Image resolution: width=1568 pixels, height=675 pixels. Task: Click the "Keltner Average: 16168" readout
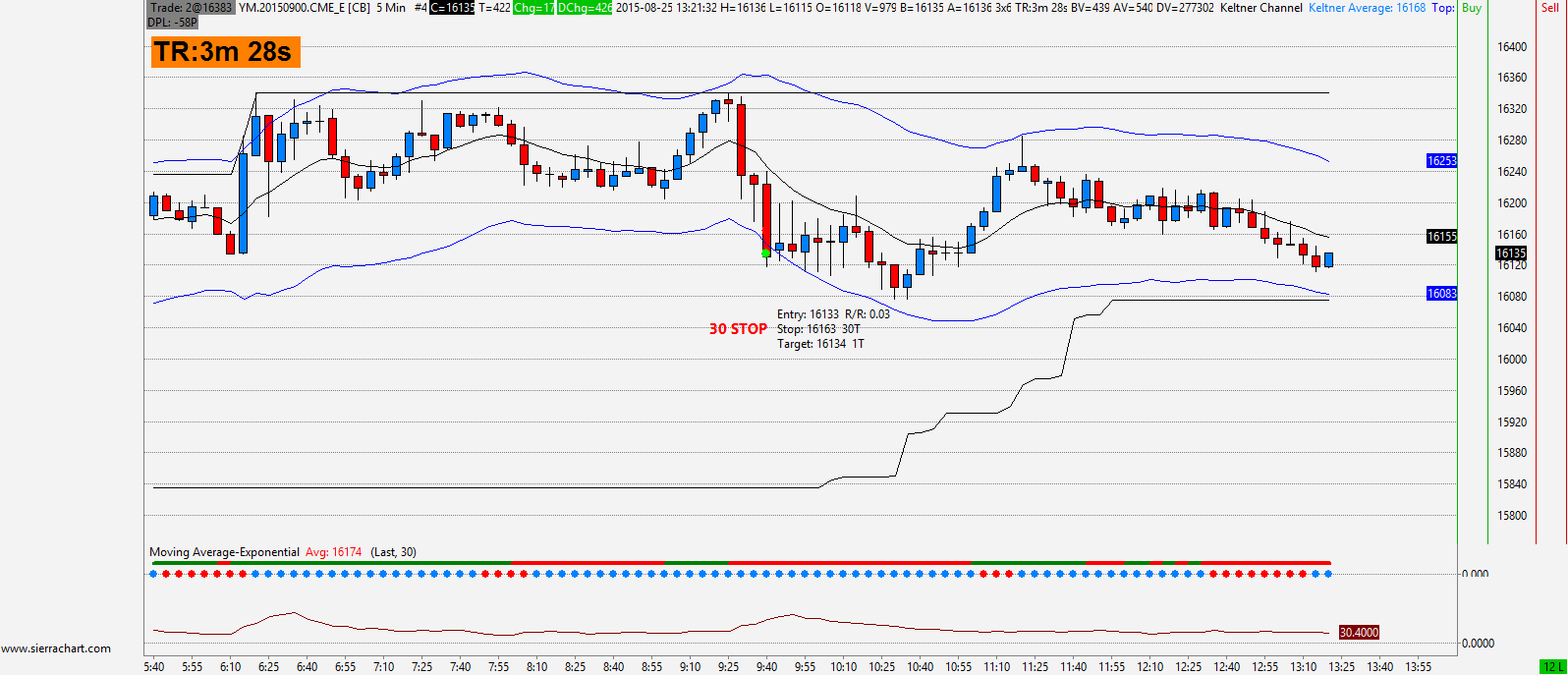click(1367, 7)
